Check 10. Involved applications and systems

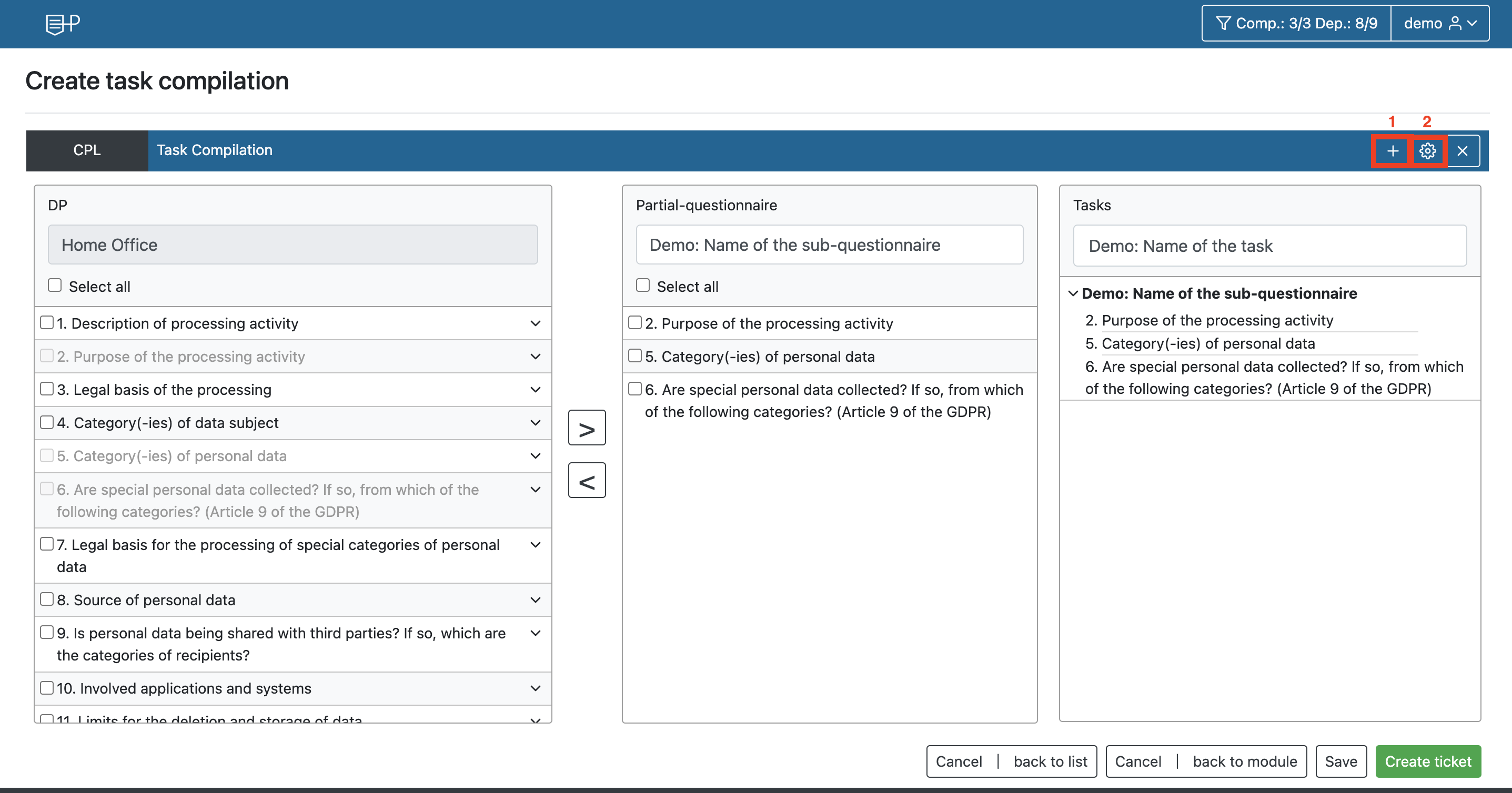pos(47,688)
